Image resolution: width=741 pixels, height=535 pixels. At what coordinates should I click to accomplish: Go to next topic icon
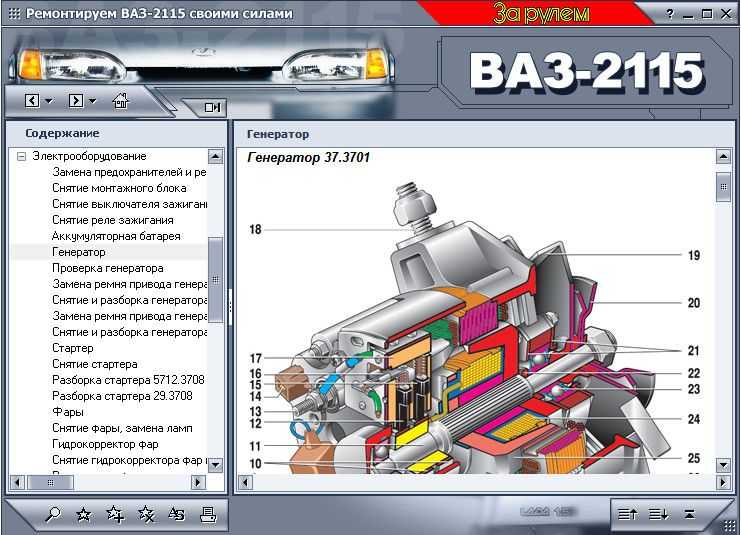click(659, 514)
